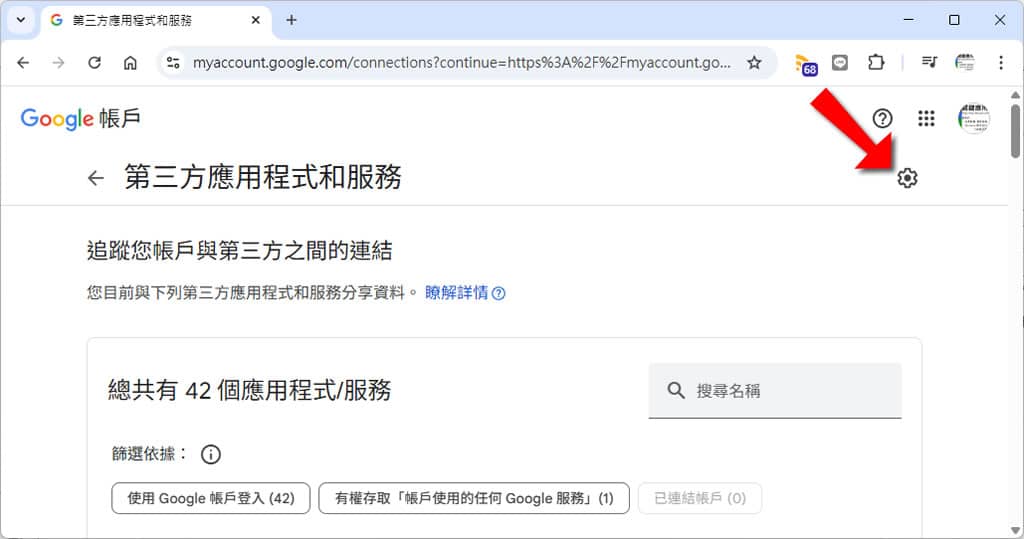Open a new browser tab
Image resolution: width=1024 pixels, height=539 pixels.
(291, 20)
